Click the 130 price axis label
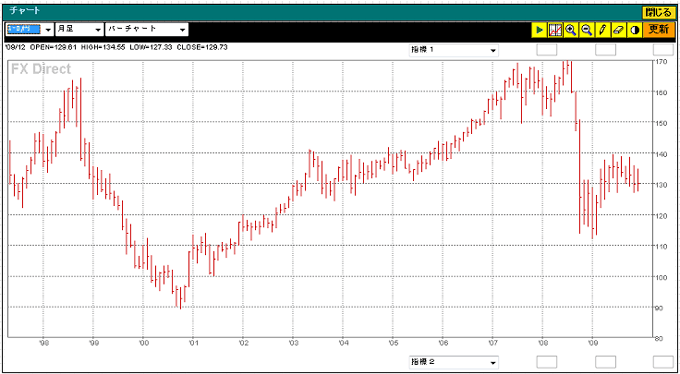The height and width of the screenshot is (374, 680). click(x=662, y=185)
